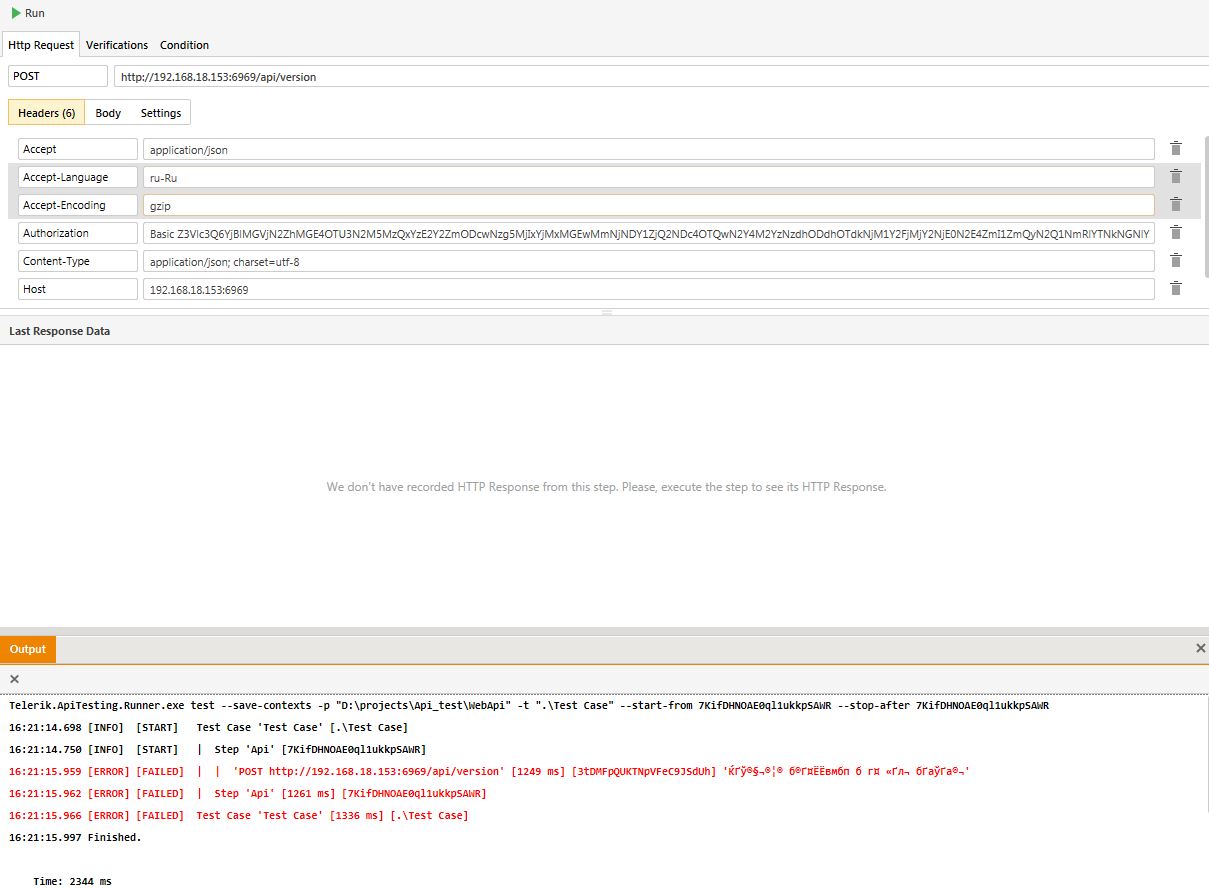Click the Run play icon

coord(16,13)
